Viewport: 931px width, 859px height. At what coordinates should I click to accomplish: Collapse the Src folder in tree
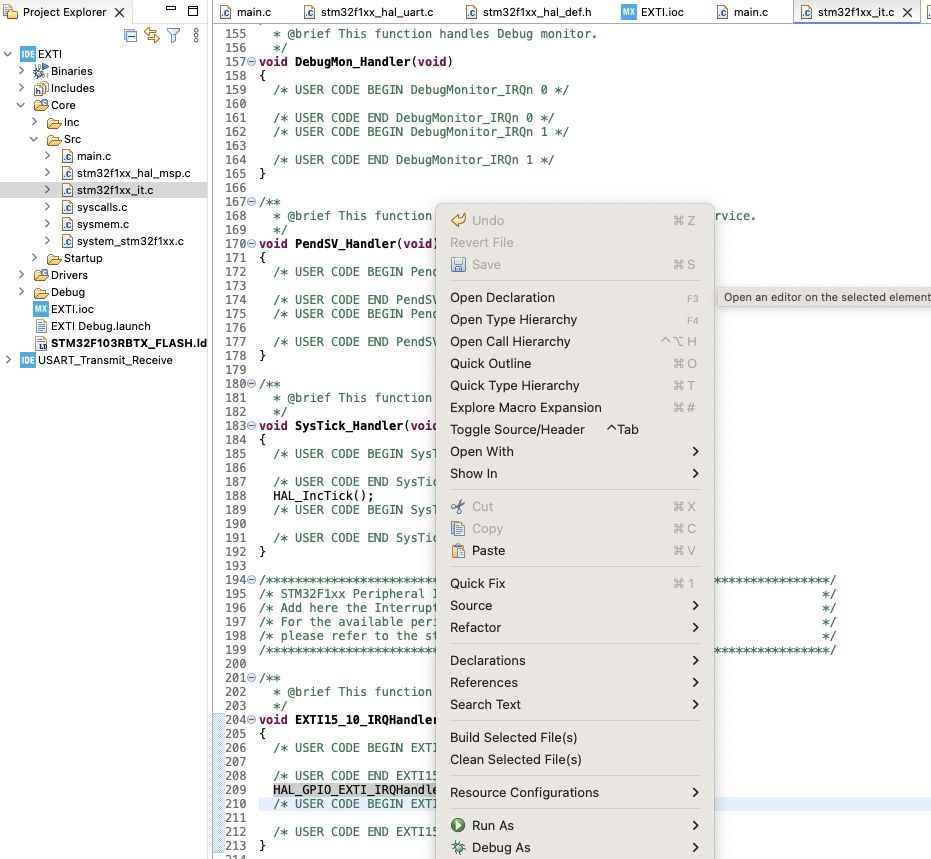tap(33, 139)
